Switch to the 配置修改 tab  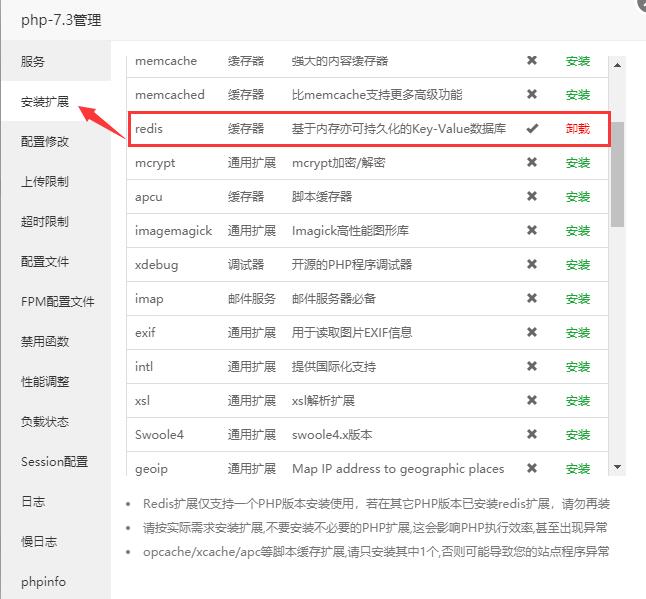pos(45,141)
